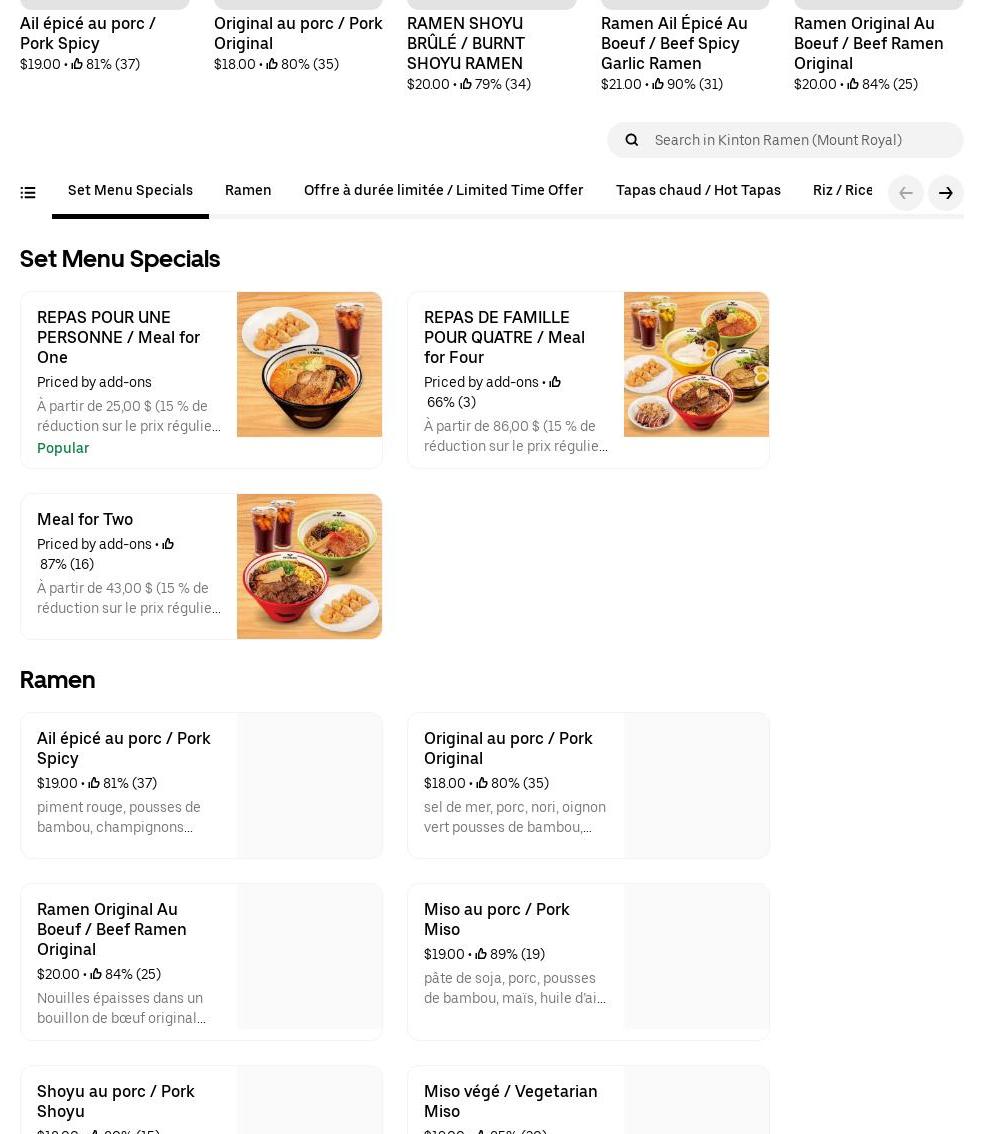
Task: Open the Meal for Four item title
Action: (x=504, y=337)
